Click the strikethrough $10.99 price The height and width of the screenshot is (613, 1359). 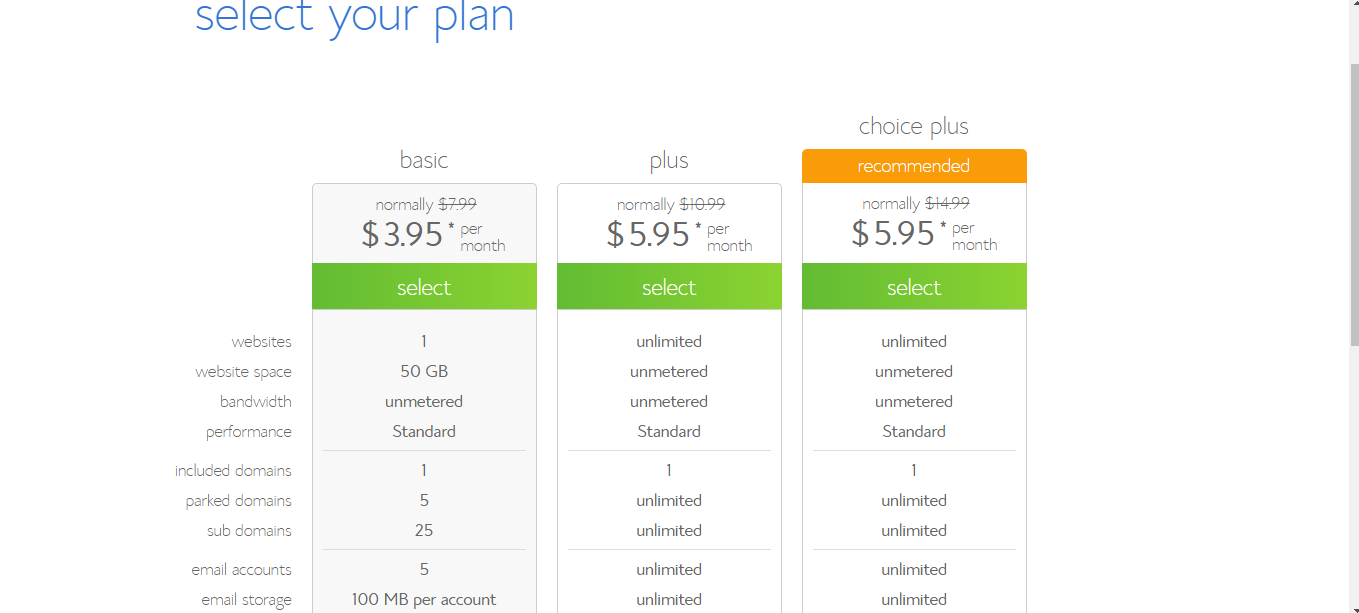pos(701,204)
